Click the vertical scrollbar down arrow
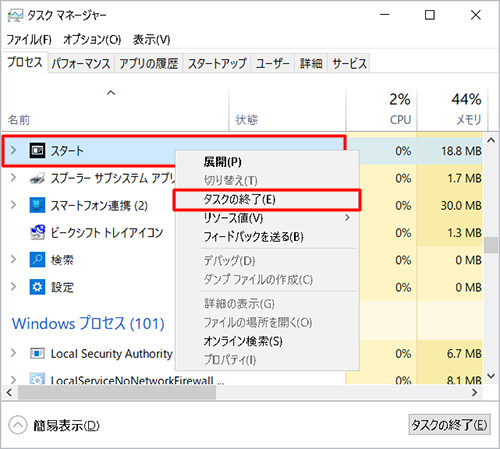The width and height of the screenshot is (500, 449). [491, 376]
